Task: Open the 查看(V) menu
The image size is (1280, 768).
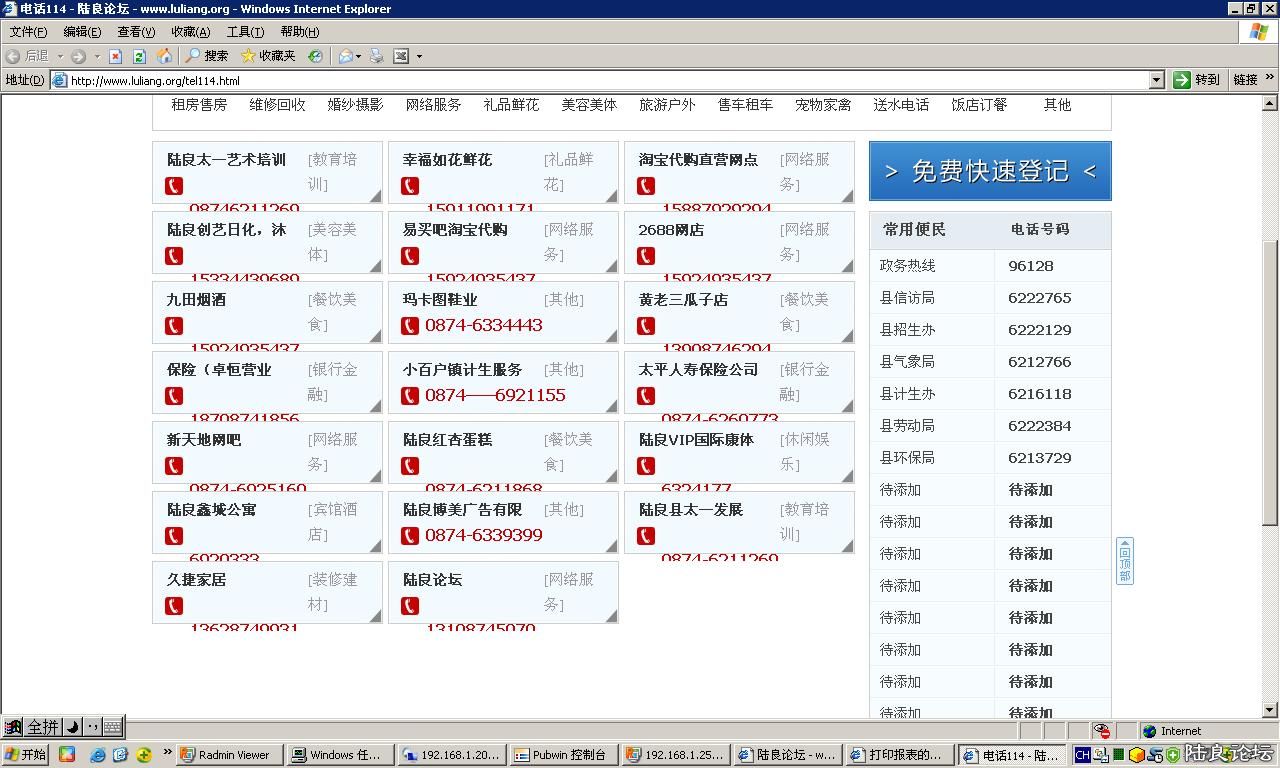Action: 136,32
